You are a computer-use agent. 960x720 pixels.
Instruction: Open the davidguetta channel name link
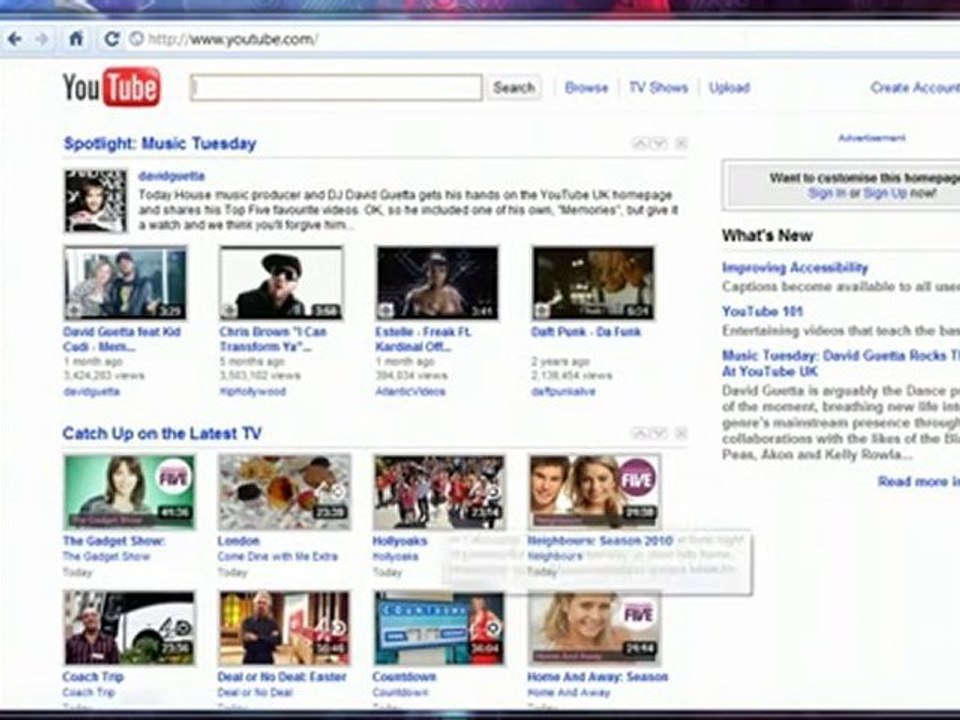(x=171, y=176)
